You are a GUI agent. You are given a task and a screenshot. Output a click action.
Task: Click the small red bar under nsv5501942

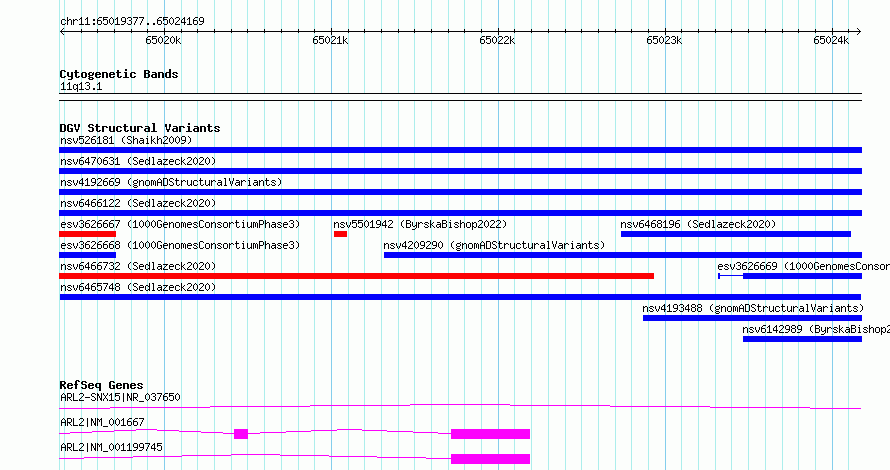(x=341, y=234)
